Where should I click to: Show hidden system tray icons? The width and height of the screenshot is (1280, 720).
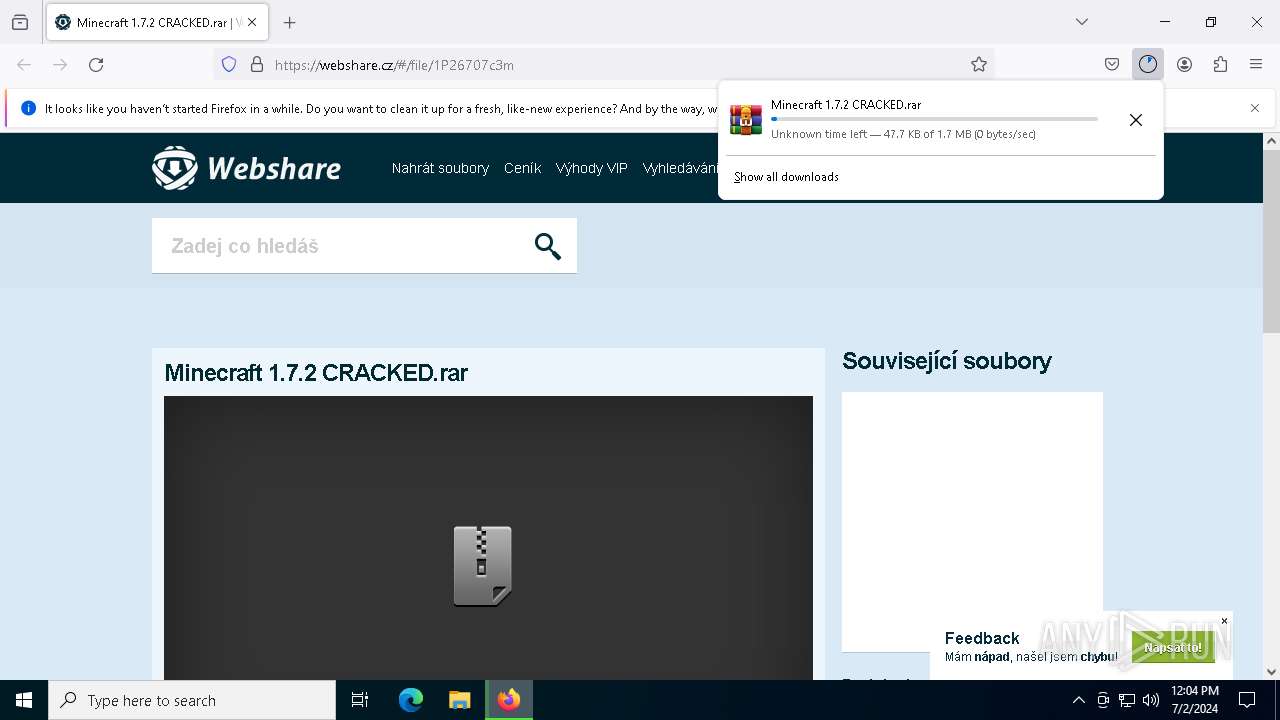click(1078, 700)
